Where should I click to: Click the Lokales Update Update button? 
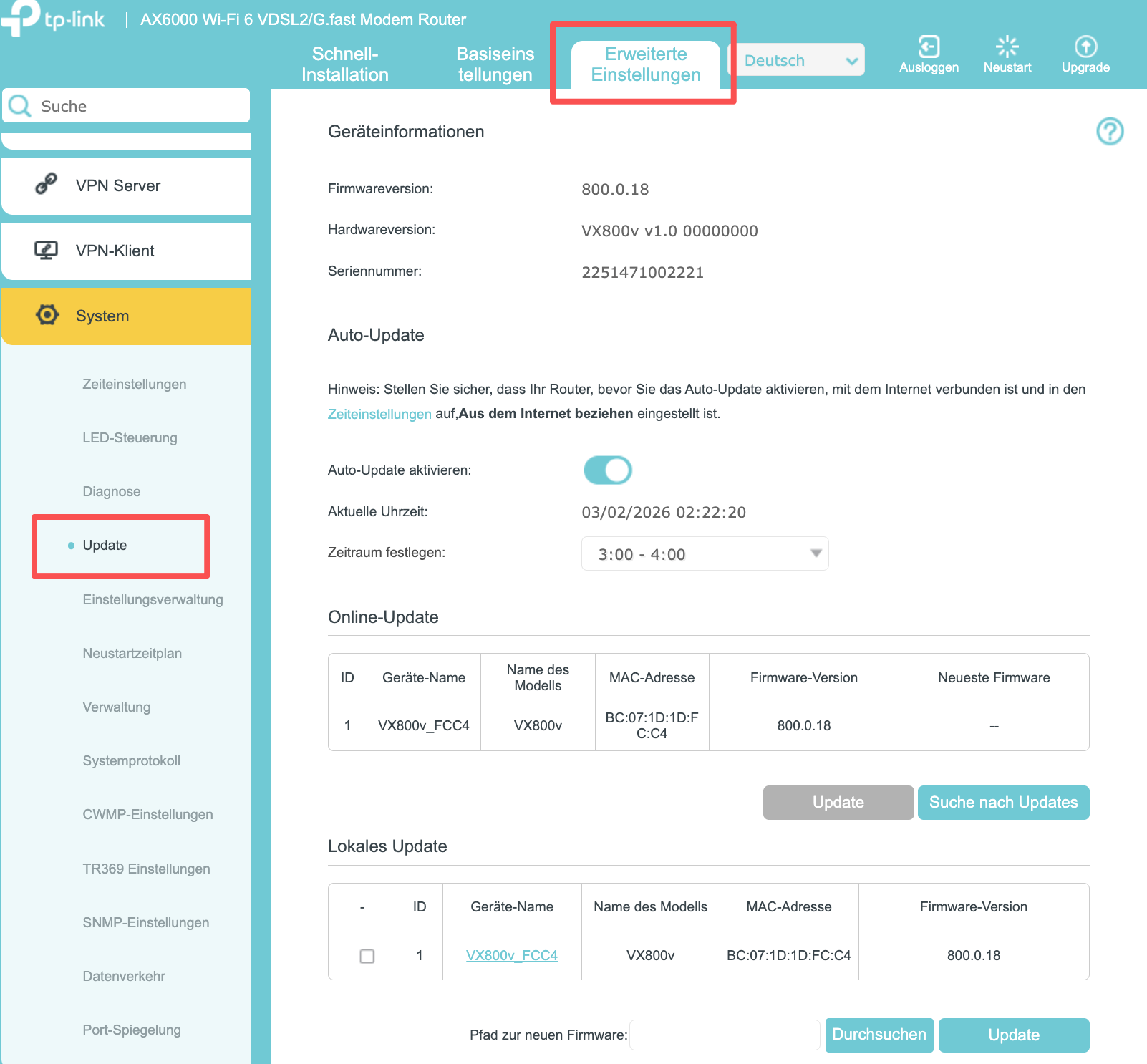(1014, 1035)
